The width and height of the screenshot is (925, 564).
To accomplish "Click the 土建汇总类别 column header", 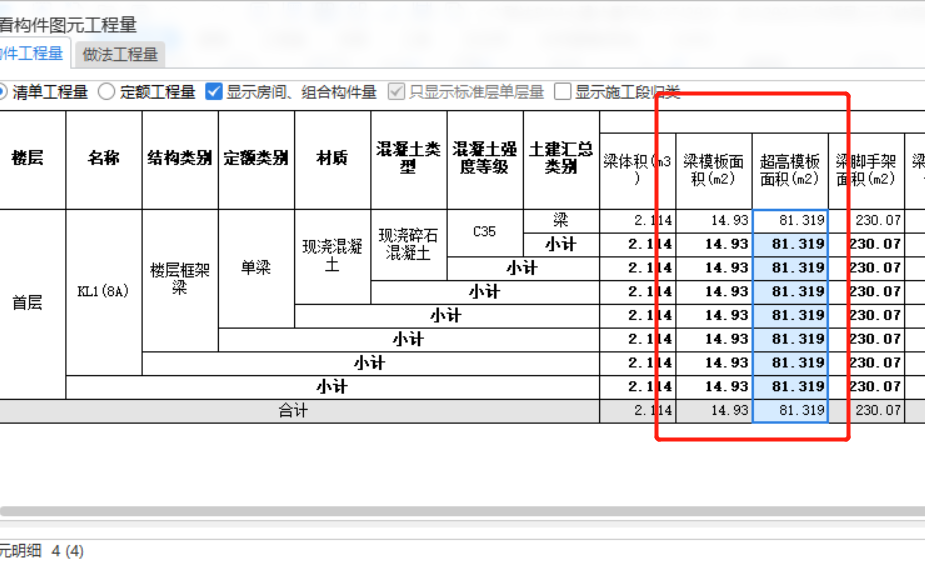I will pos(561,158).
